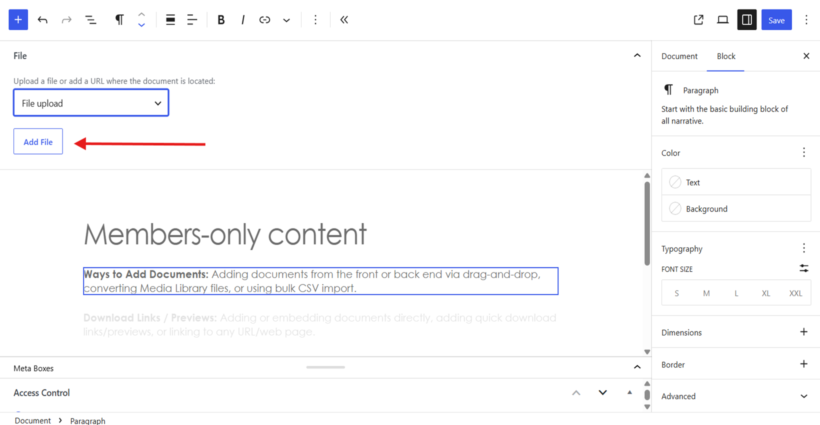Open the block inserter plus button

(18, 20)
